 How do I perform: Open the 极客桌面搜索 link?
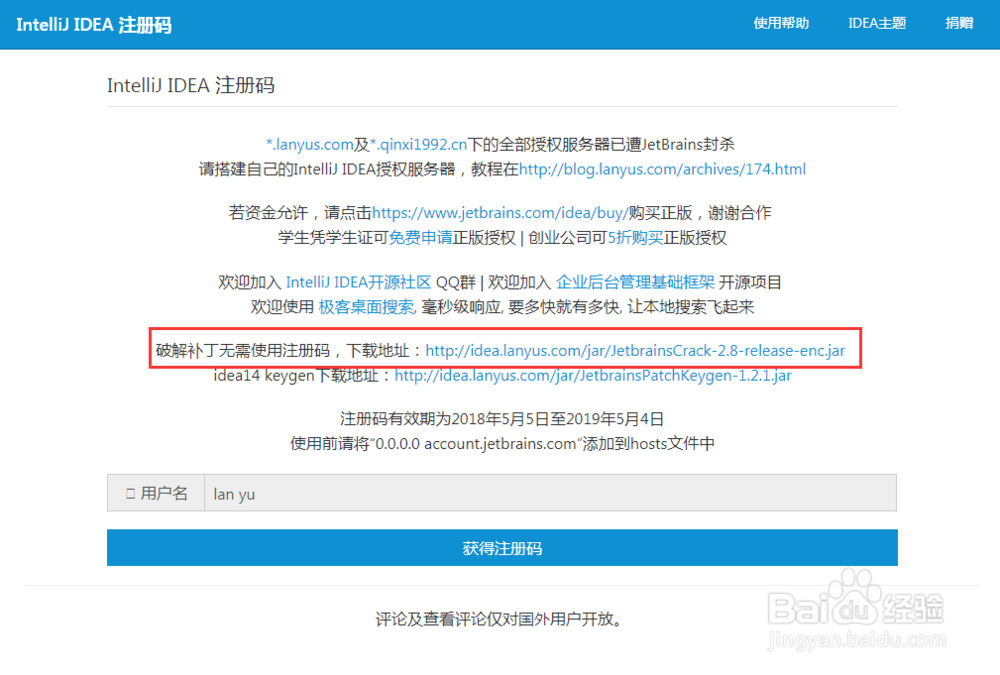click(x=367, y=307)
